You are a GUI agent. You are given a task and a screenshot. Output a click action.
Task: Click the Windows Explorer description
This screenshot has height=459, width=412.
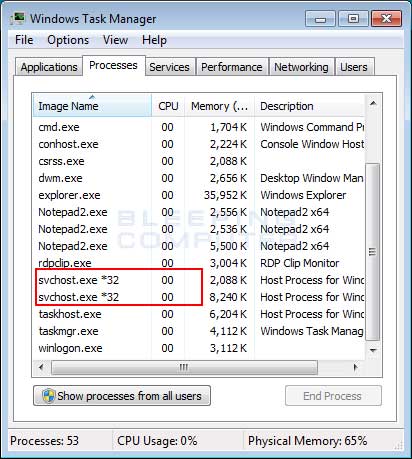(x=303, y=195)
